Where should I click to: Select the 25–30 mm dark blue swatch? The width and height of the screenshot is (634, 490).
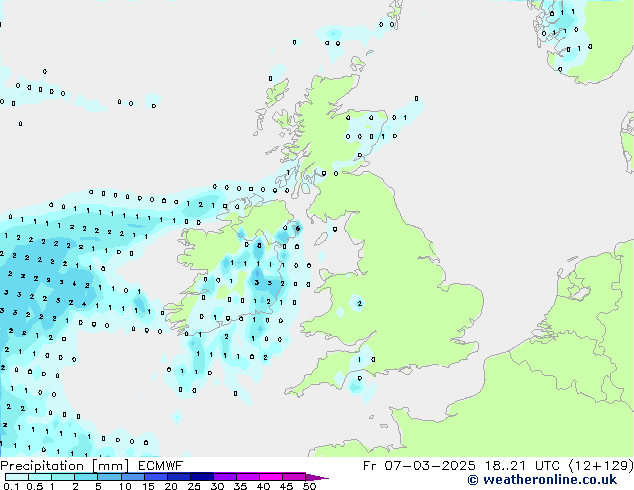click(x=202, y=477)
